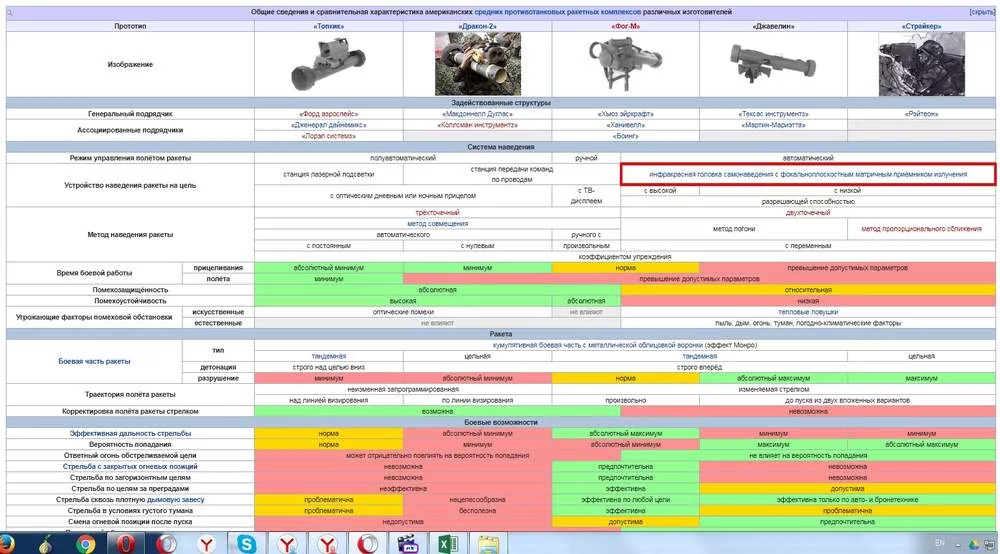Open the video clapperboard app in taskbar
This screenshot has height=554, width=1000.
pyautogui.click(x=408, y=544)
